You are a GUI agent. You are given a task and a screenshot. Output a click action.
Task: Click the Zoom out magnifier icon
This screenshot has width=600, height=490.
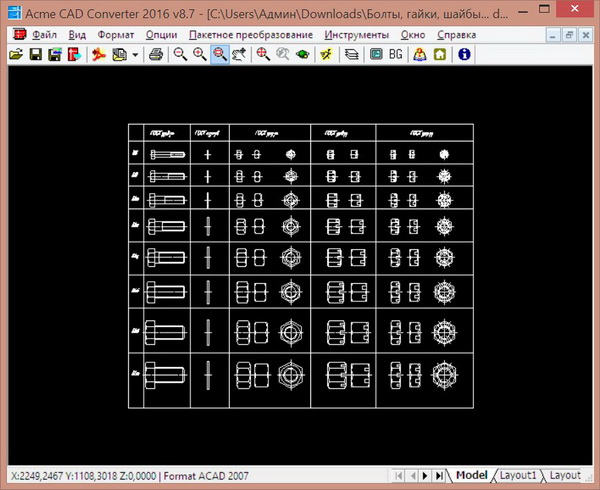point(200,54)
